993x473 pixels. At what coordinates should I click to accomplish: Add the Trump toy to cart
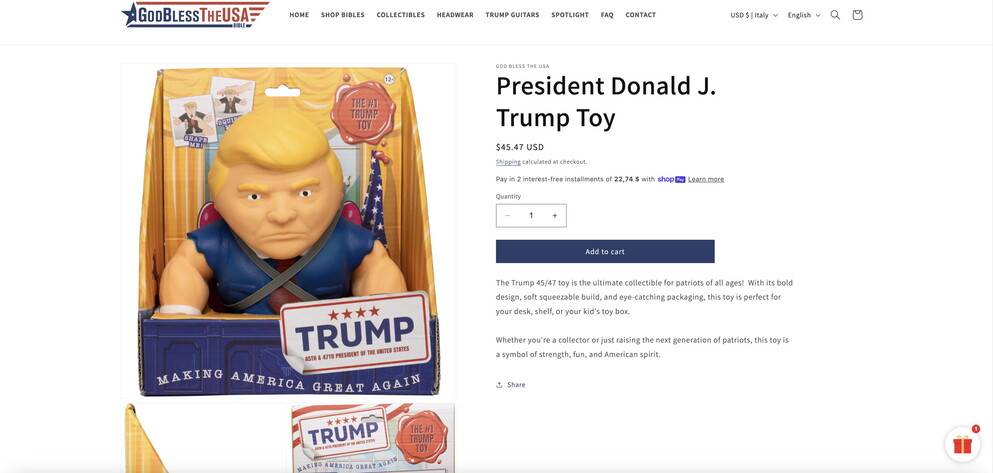tap(605, 251)
